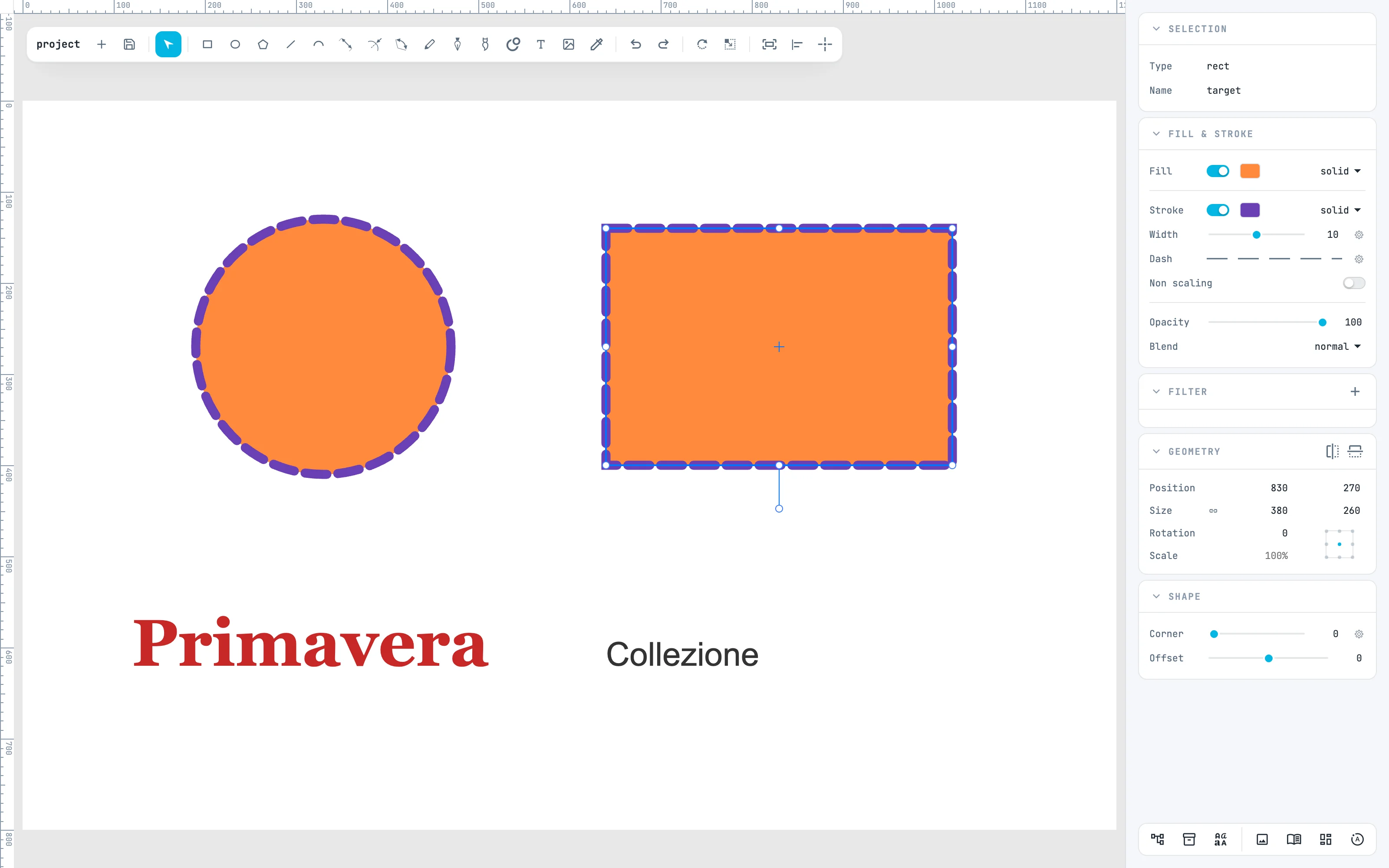Open the project name menu

pyautogui.click(x=58, y=44)
